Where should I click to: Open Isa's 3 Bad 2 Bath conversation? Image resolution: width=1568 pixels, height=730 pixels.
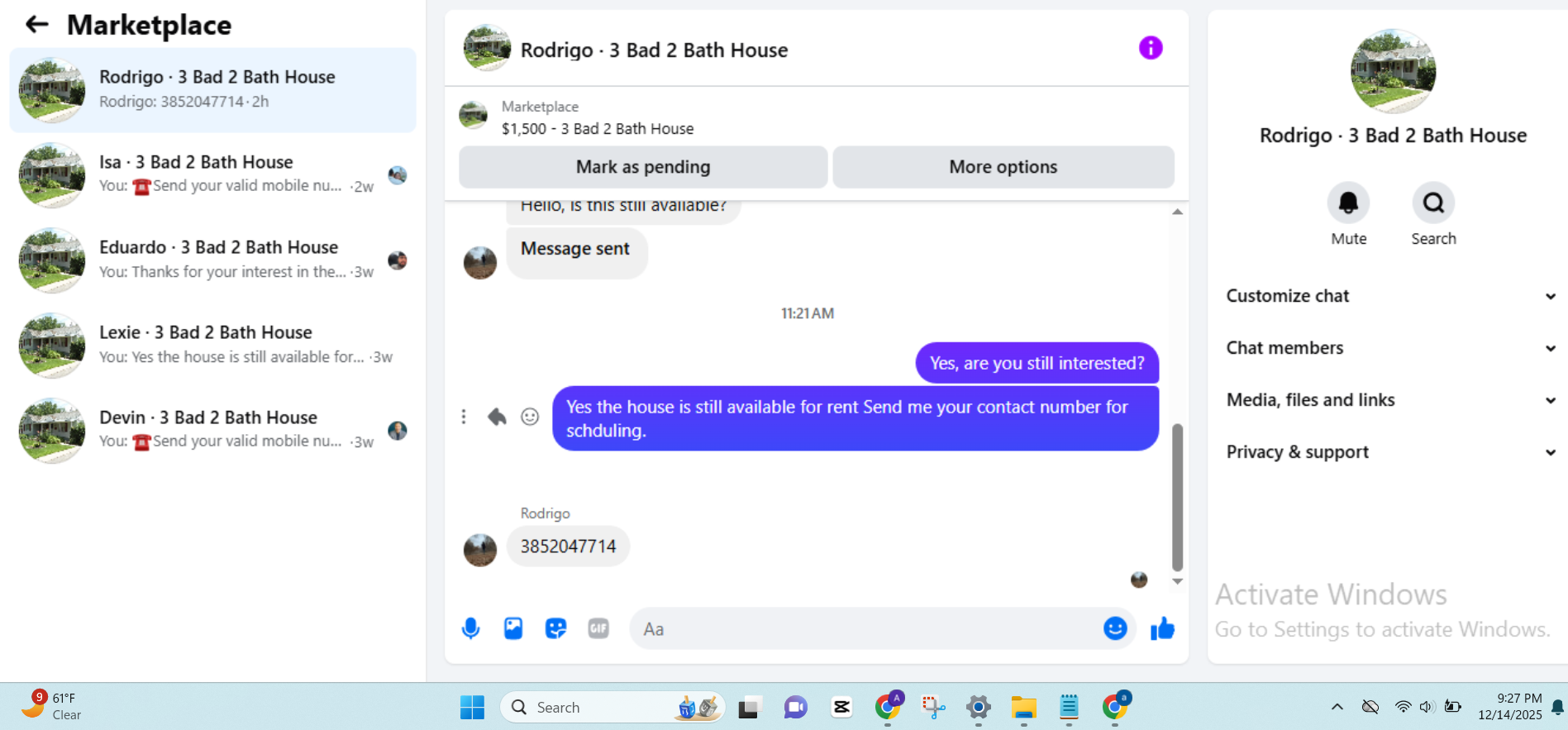point(212,175)
